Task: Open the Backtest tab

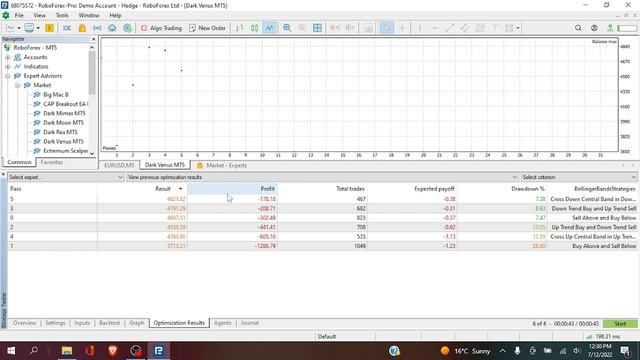Action: [109, 323]
